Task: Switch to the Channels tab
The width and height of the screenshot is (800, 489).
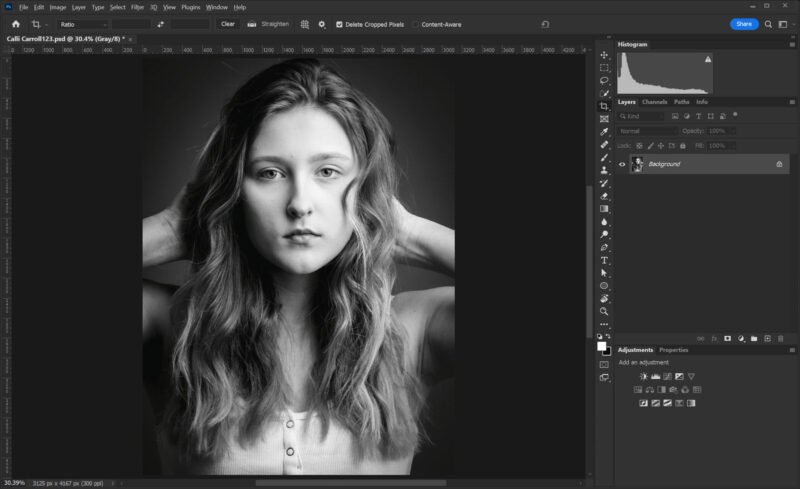Action: point(654,102)
